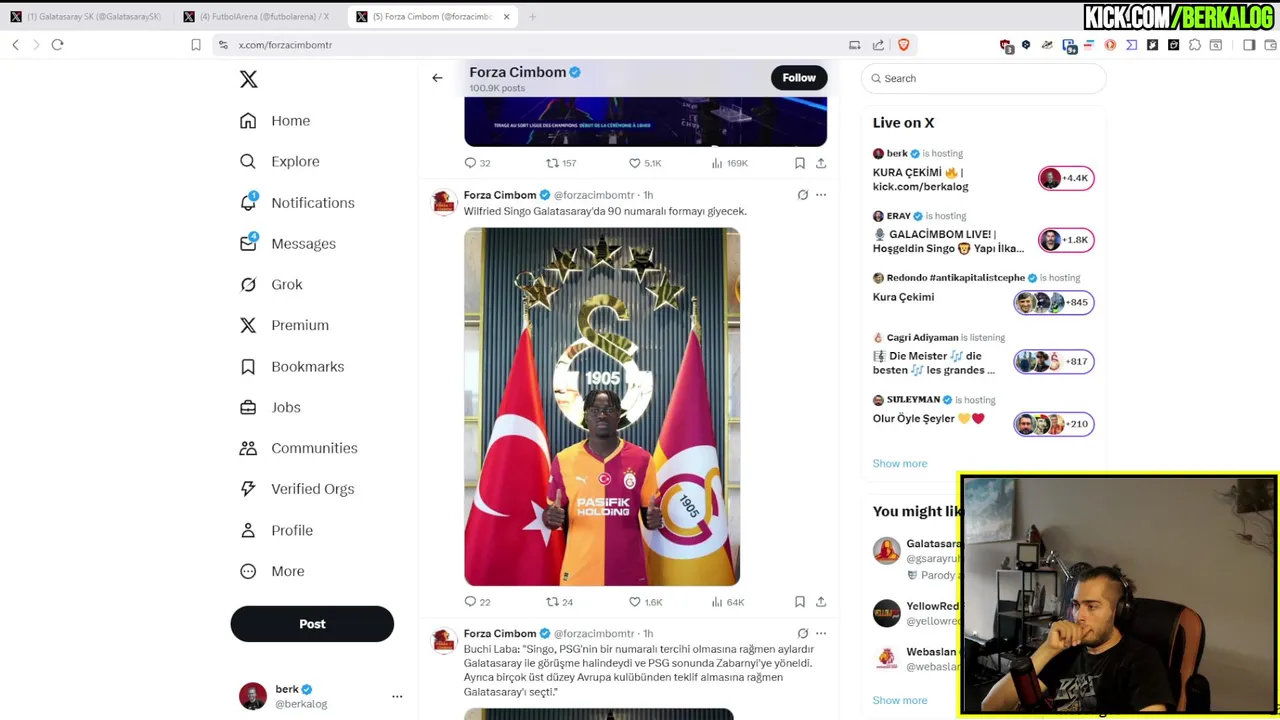Click the black Post button

(312, 624)
